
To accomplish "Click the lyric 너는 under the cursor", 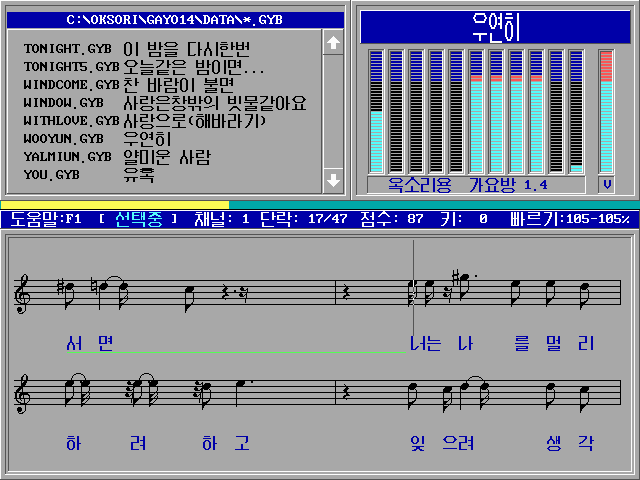I will 425,343.
